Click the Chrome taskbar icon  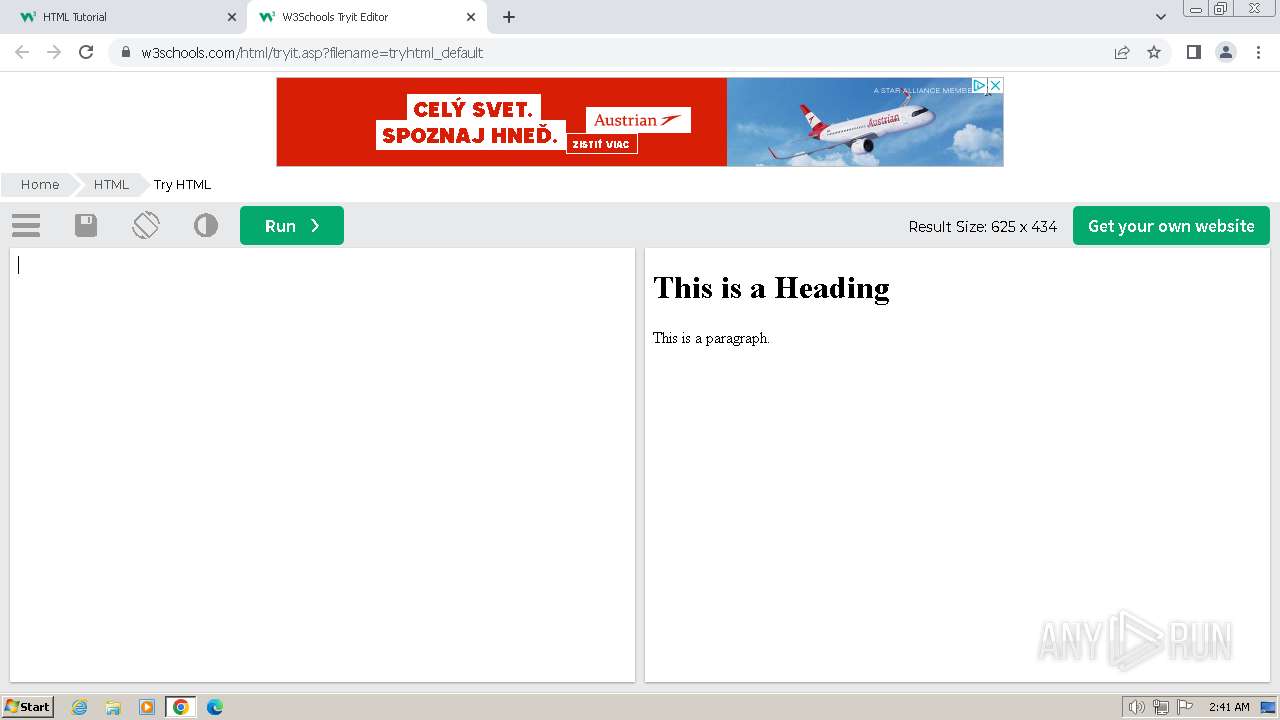tap(181, 707)
